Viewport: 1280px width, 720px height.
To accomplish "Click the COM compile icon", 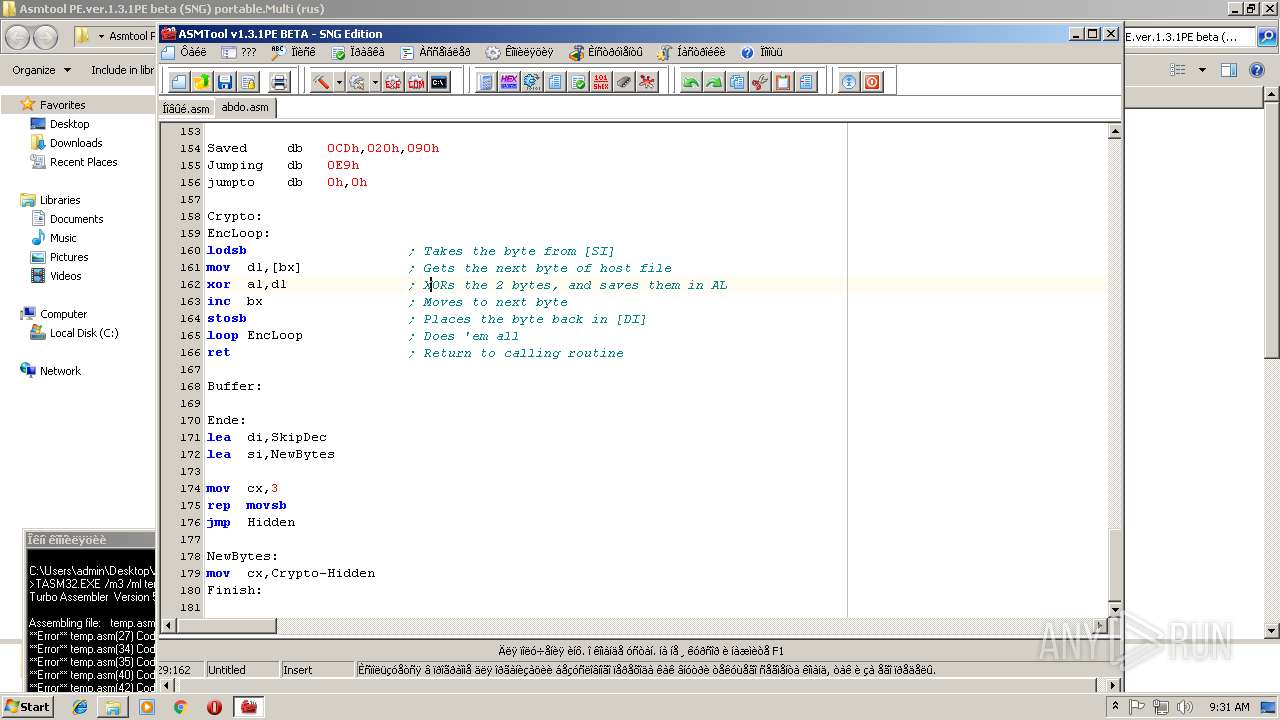I will (416, 82).
